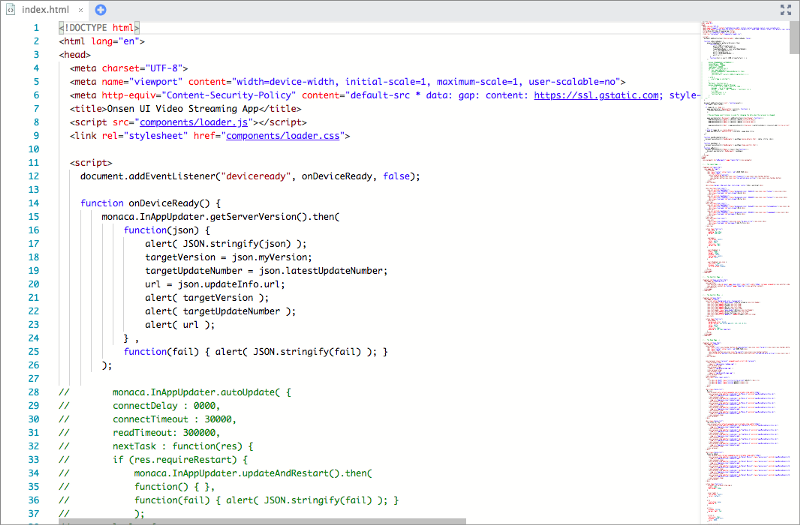Click commented 'function() { },' line

tap(174, 487)
